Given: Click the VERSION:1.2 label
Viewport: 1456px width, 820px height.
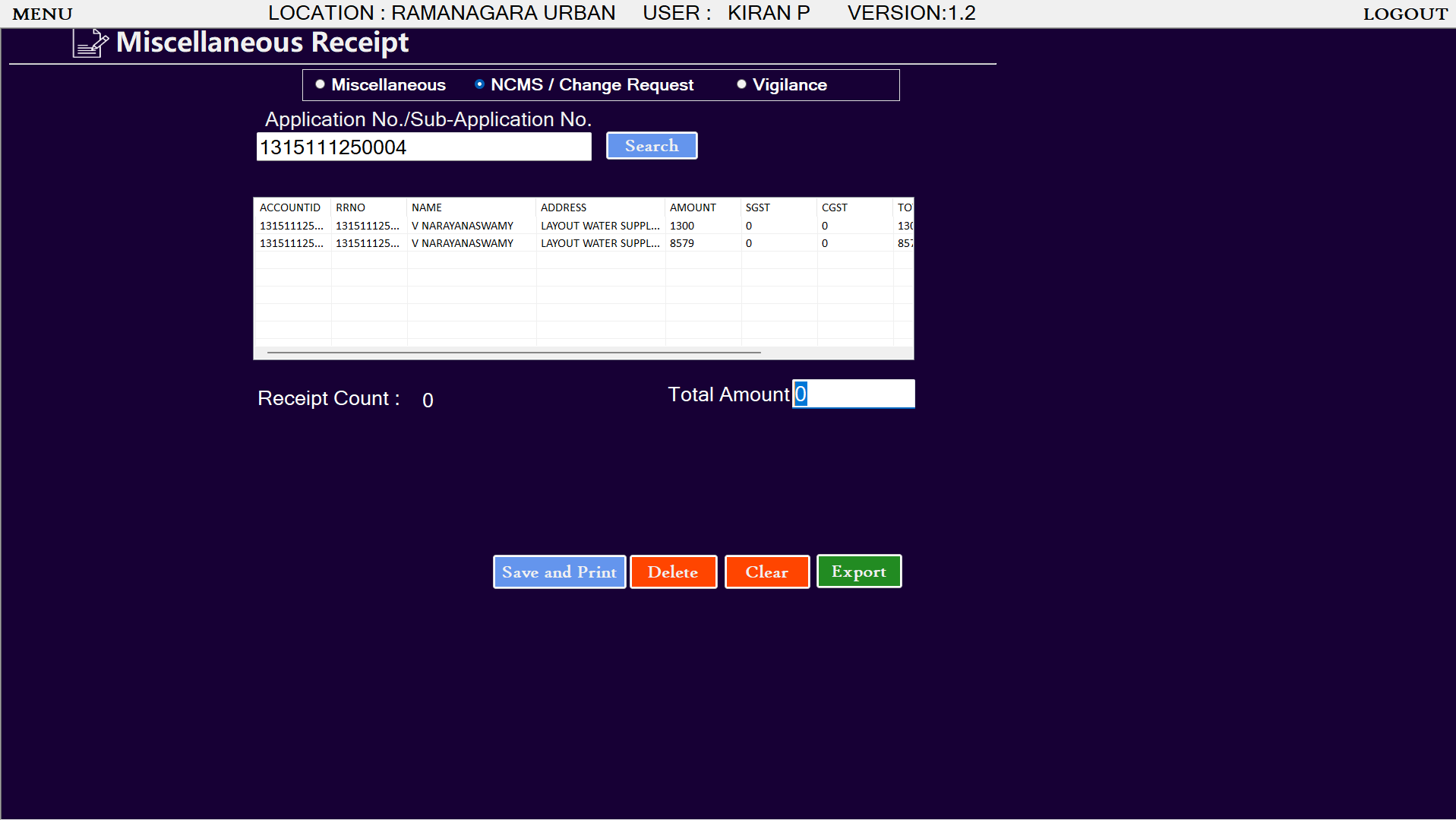Looking at the screenshot, I should coord(911,13).
